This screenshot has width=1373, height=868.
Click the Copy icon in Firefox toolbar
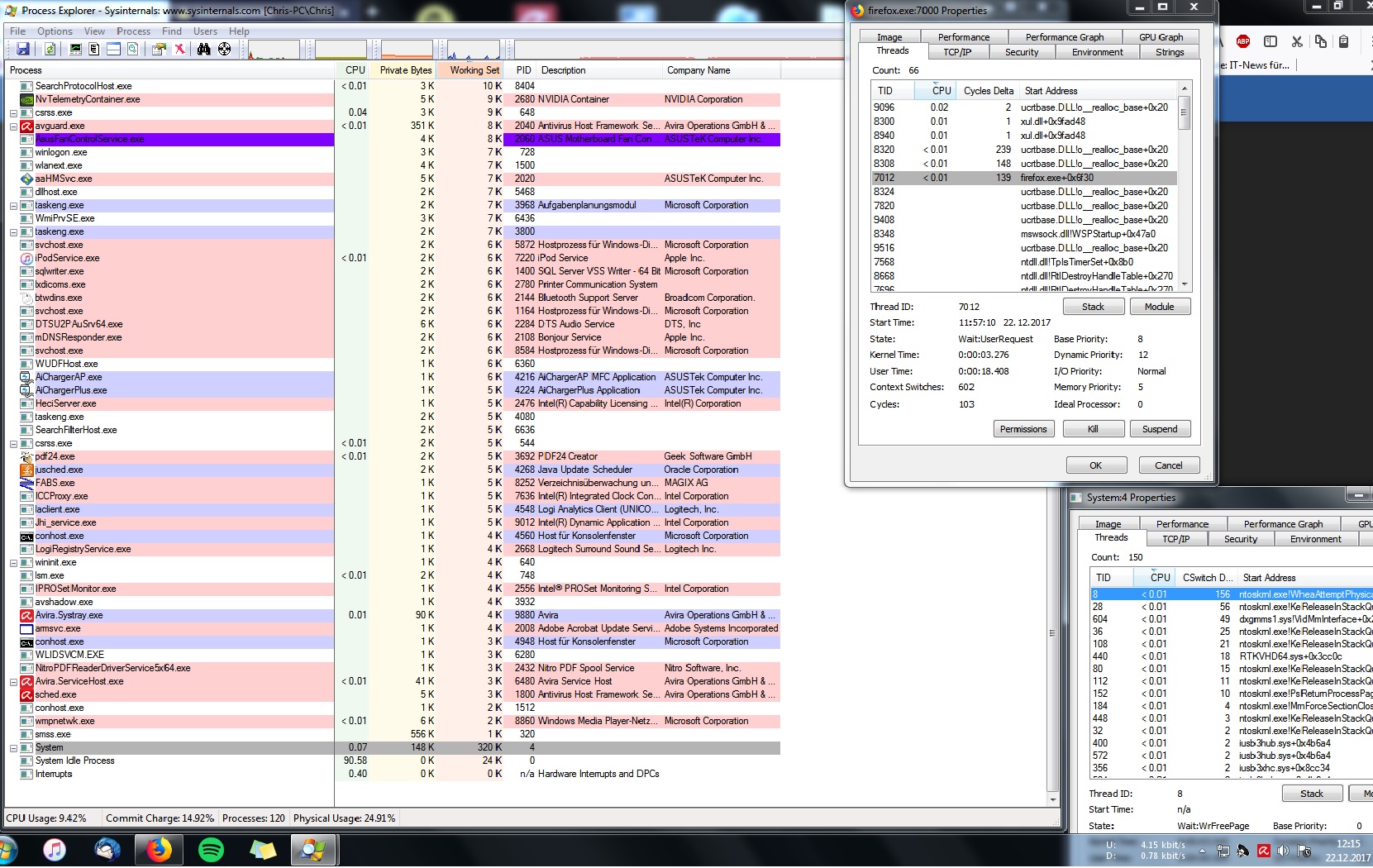pyautogui.click(x=1320, y=41)
